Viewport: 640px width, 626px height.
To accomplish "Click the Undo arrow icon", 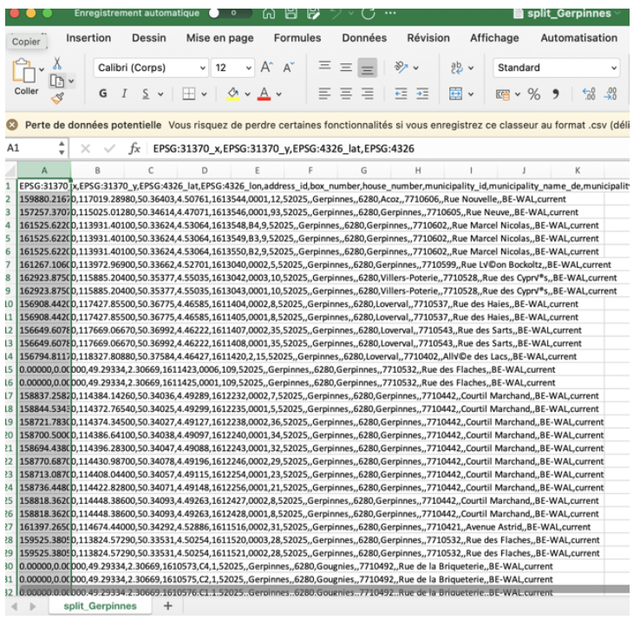I will [336, 13].
